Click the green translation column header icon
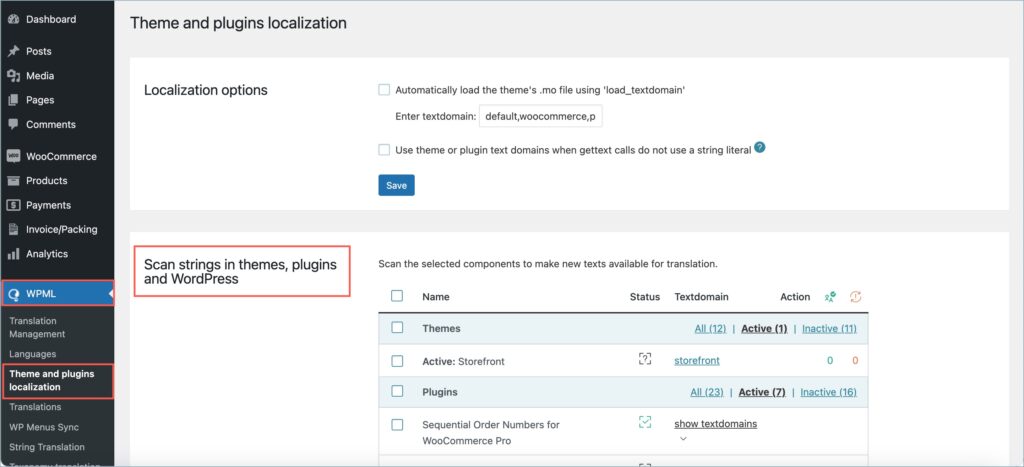Image resolution: width=1024 pixels, height=467 pixels. (x=830, y=297)
